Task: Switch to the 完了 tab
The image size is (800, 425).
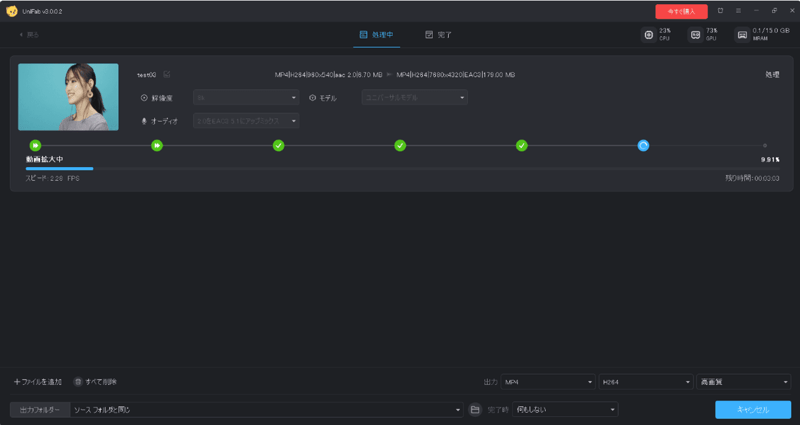Action: point(438,35)
